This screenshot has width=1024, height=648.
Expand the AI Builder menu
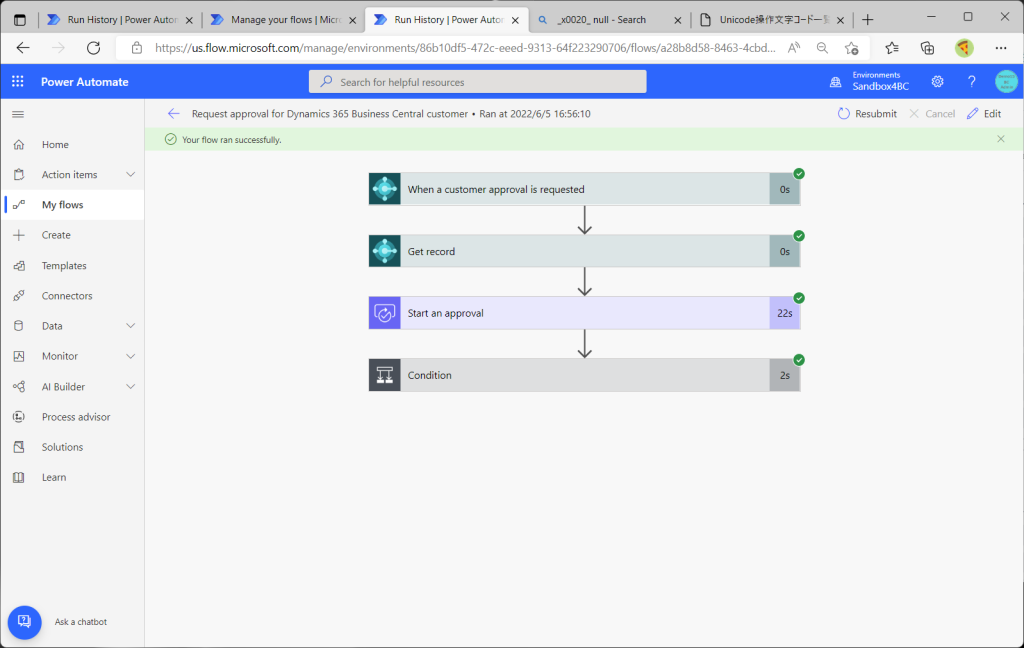click(131, 387)
